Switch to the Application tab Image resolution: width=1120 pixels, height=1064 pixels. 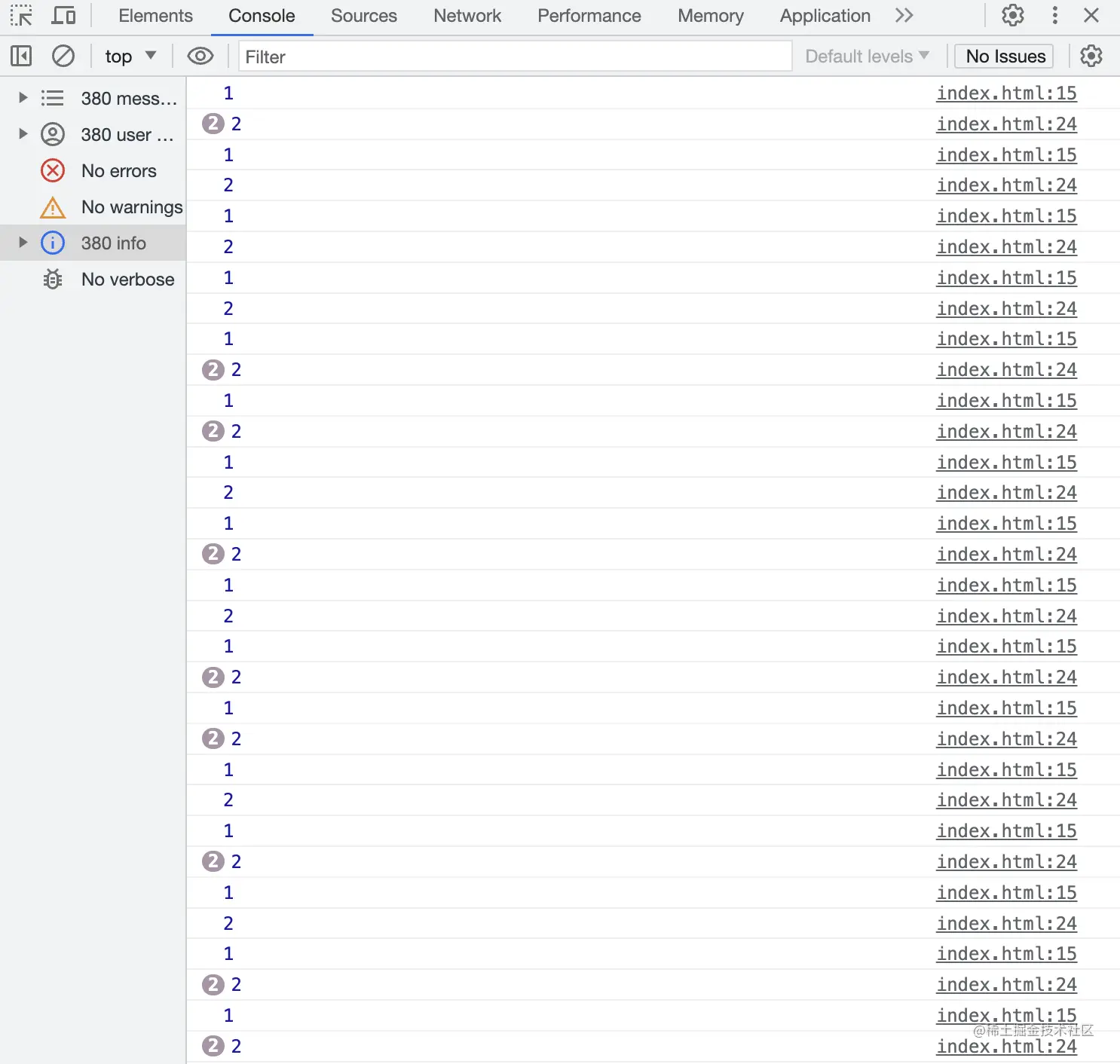[825, 16]
